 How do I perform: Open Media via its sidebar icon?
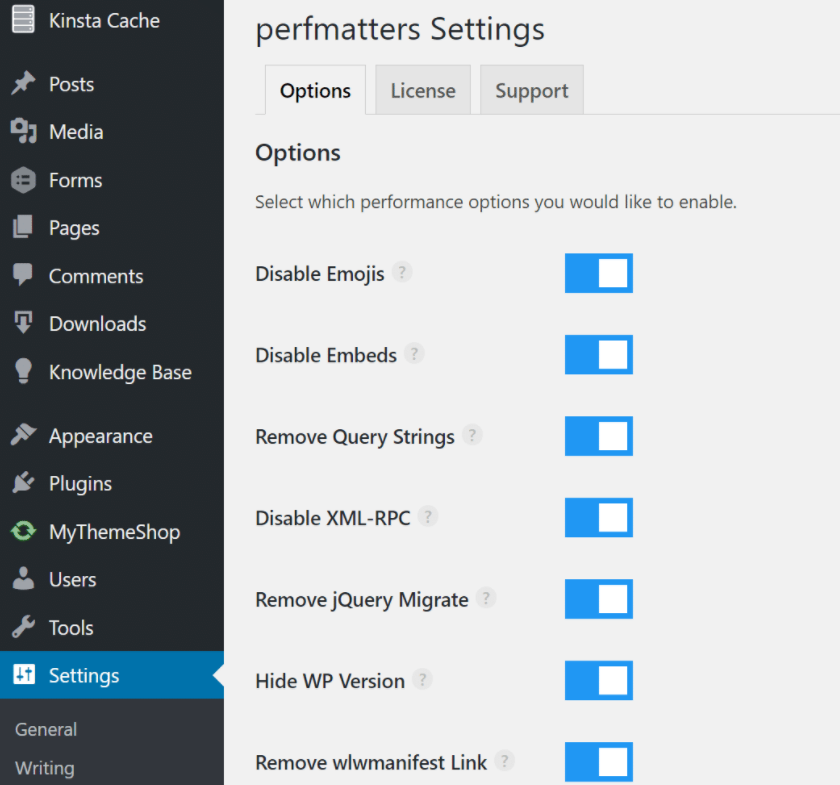coord(23,132)
